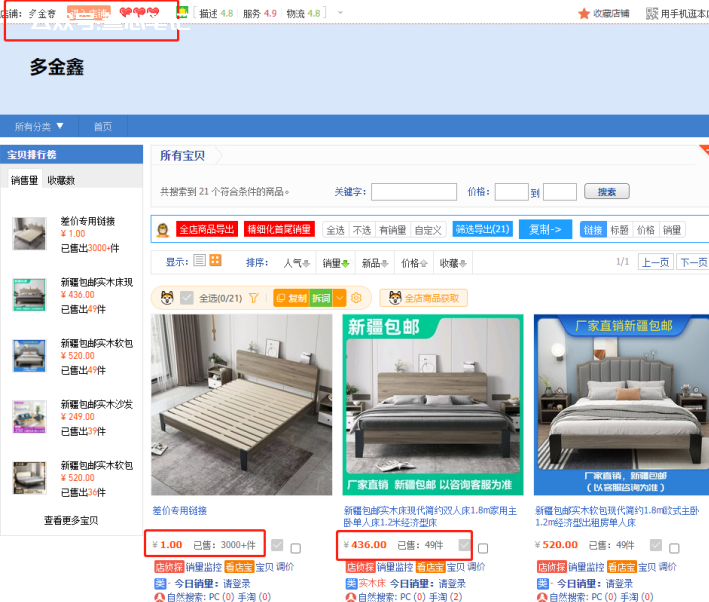709x602 pixels.
Task: Click the red 精细化首尾销量 button
Action: coord(279,229)
